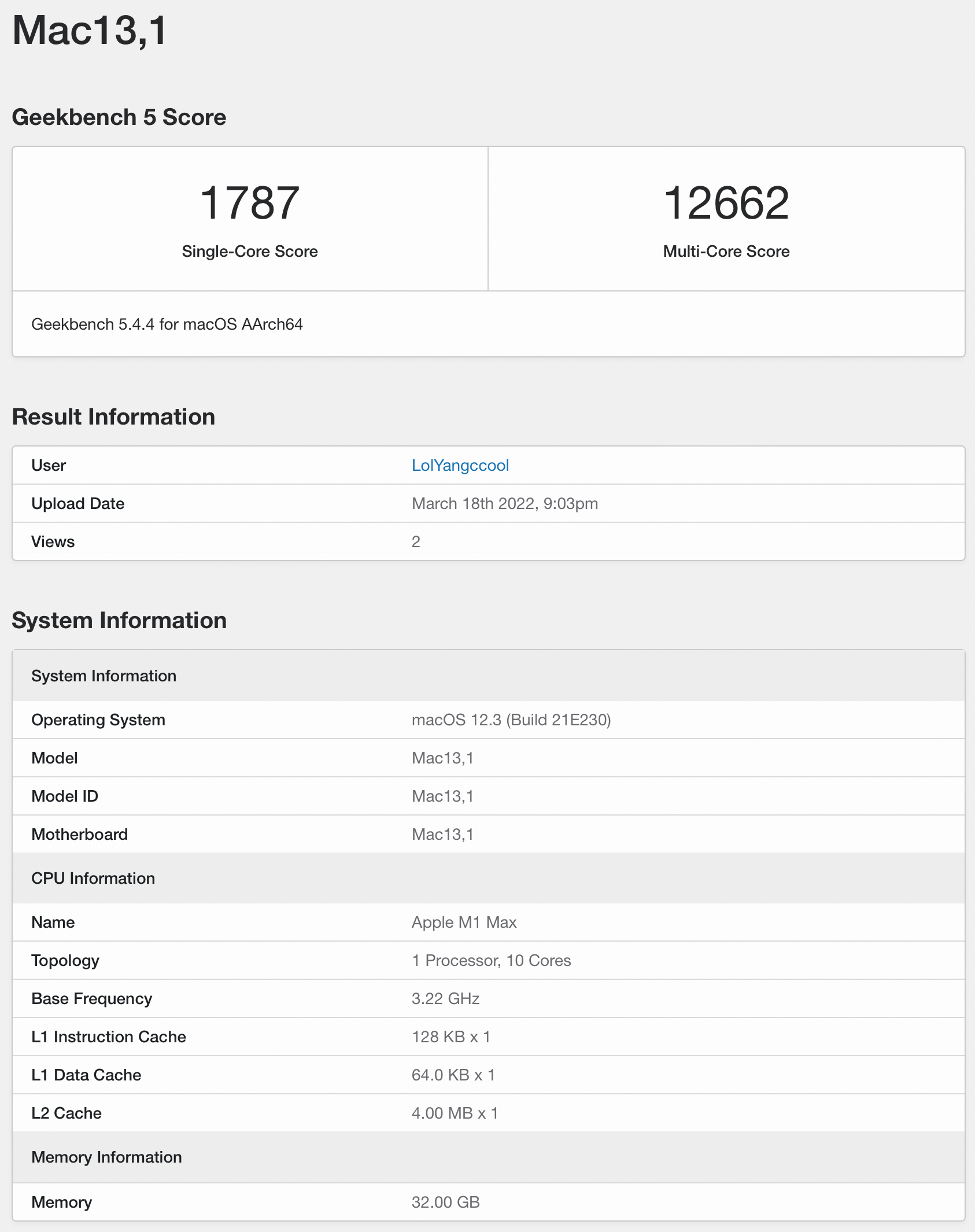Click the Memory Information section header
This screenshot has width=975, height=1232.
[x=106, y=1157]
